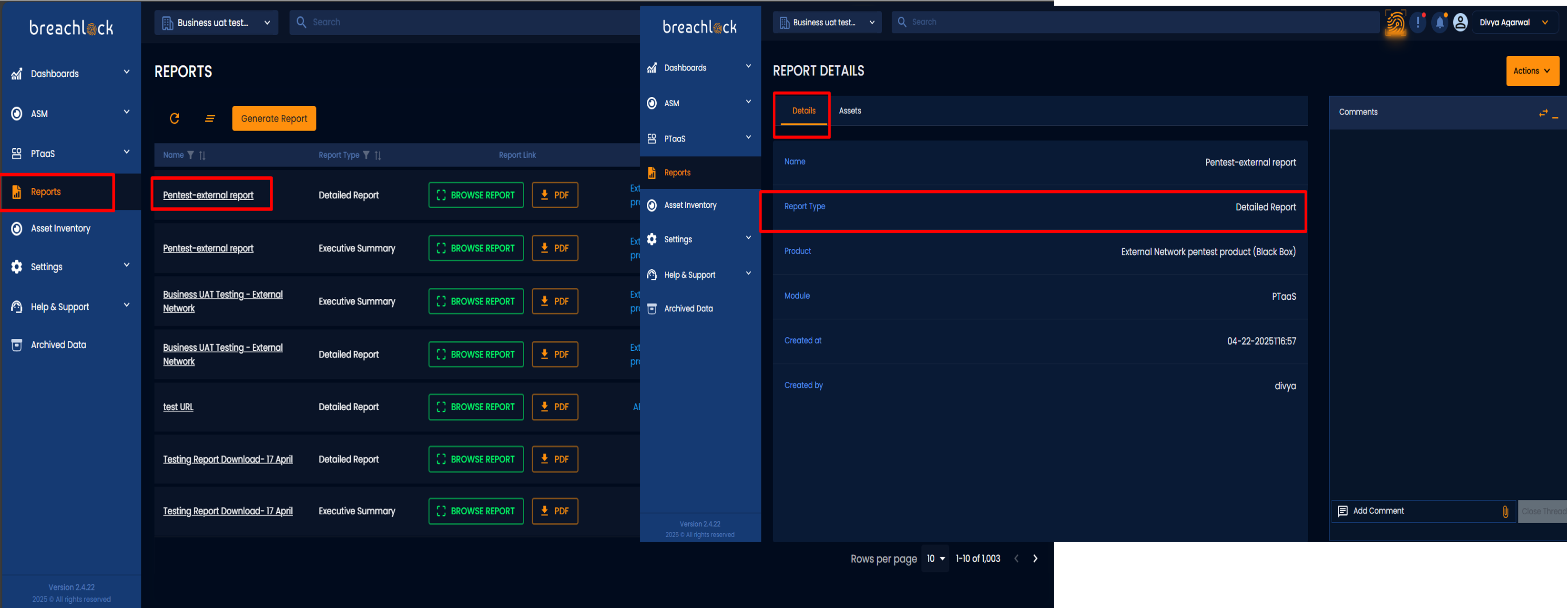Click the Reports document icon in the Report Details sidebar
1568x609 pixels.
click(x=652, y=173)
